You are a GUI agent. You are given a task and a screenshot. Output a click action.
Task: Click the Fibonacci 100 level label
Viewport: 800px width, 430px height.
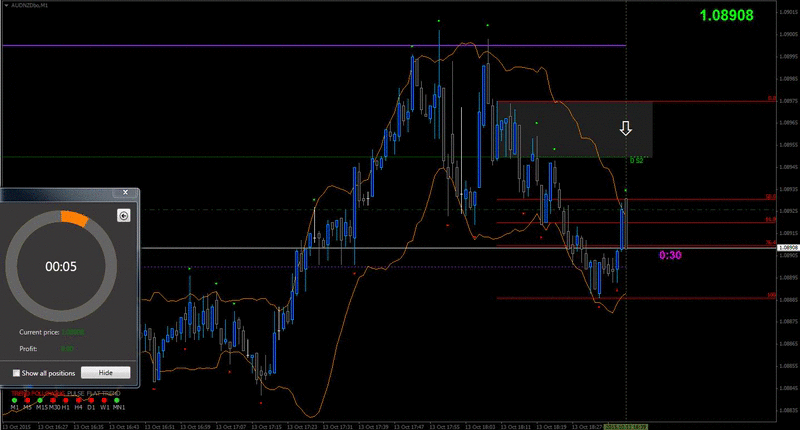coord(771,295)
